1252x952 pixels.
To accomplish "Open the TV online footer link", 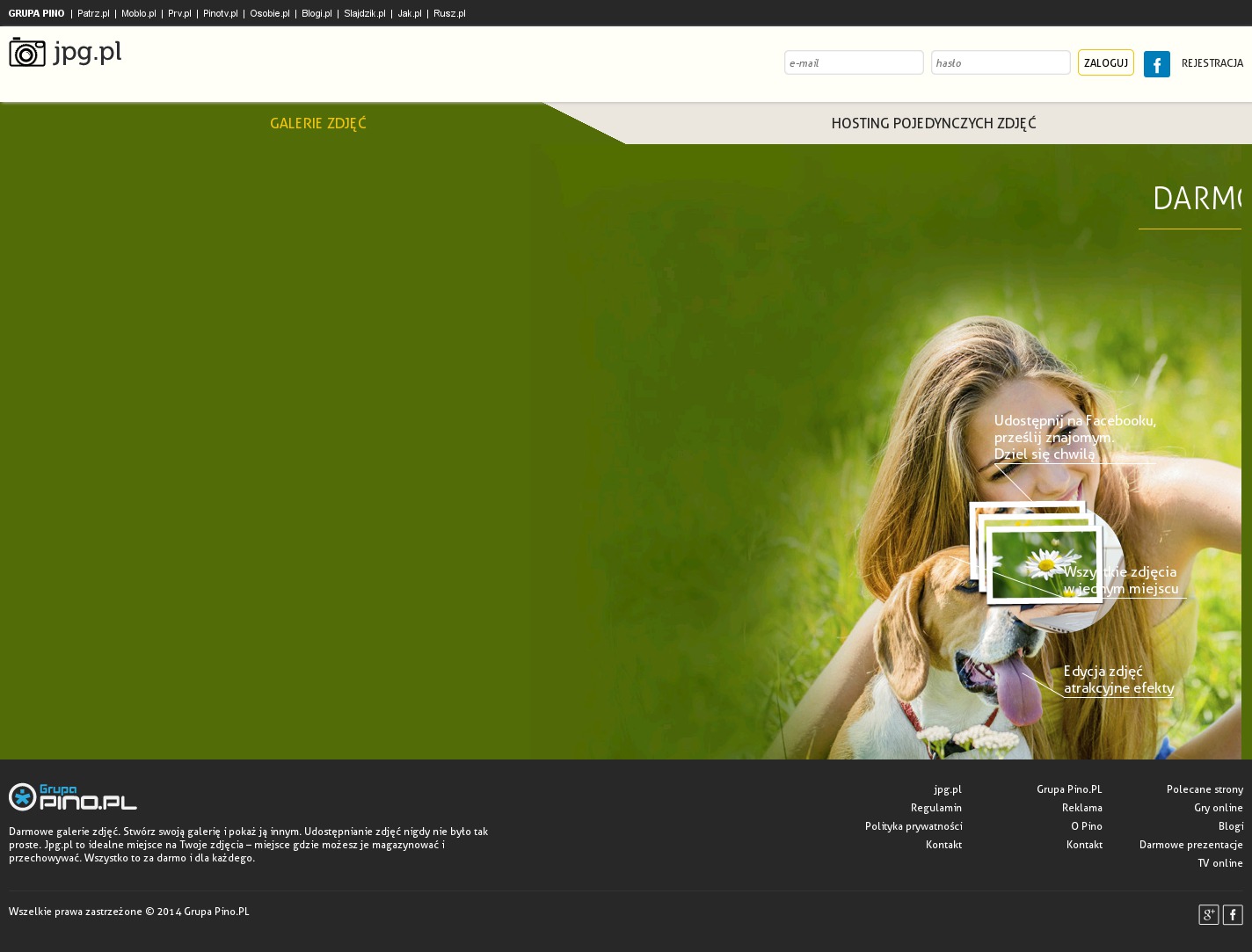I will pos(1220,863).
